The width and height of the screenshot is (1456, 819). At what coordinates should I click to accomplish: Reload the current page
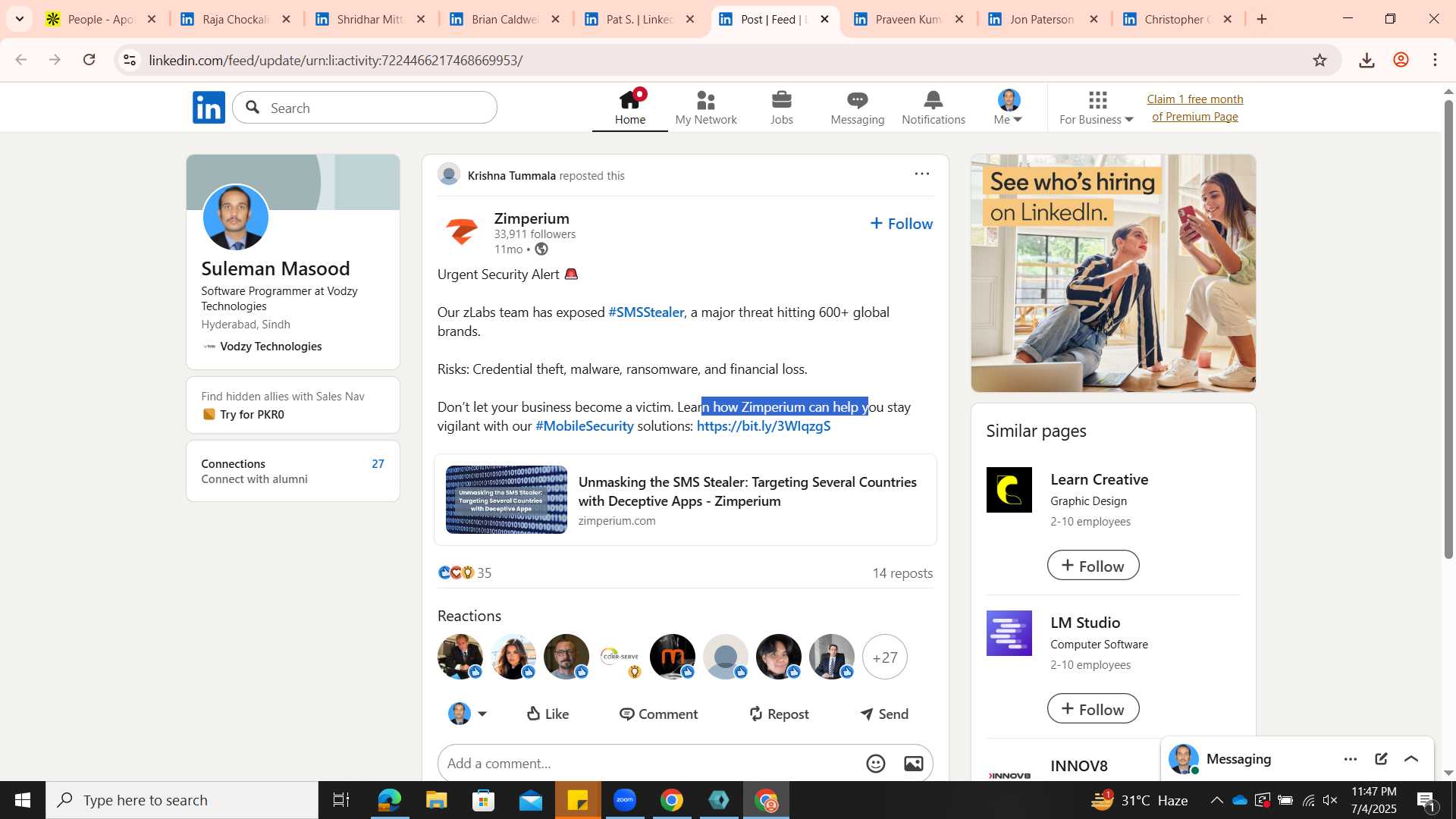89,60
